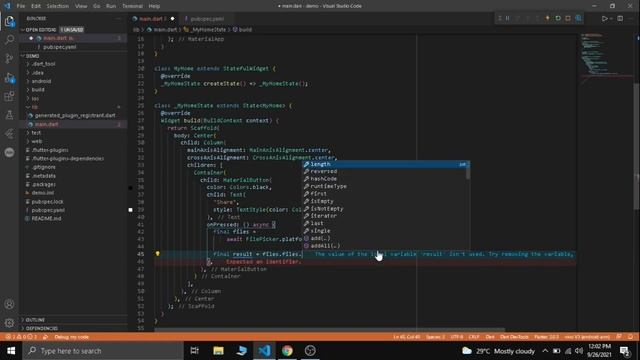This screenshot has width=640, height=360.
Task: Open the Edit menu
Action: (x=36, y=6)
